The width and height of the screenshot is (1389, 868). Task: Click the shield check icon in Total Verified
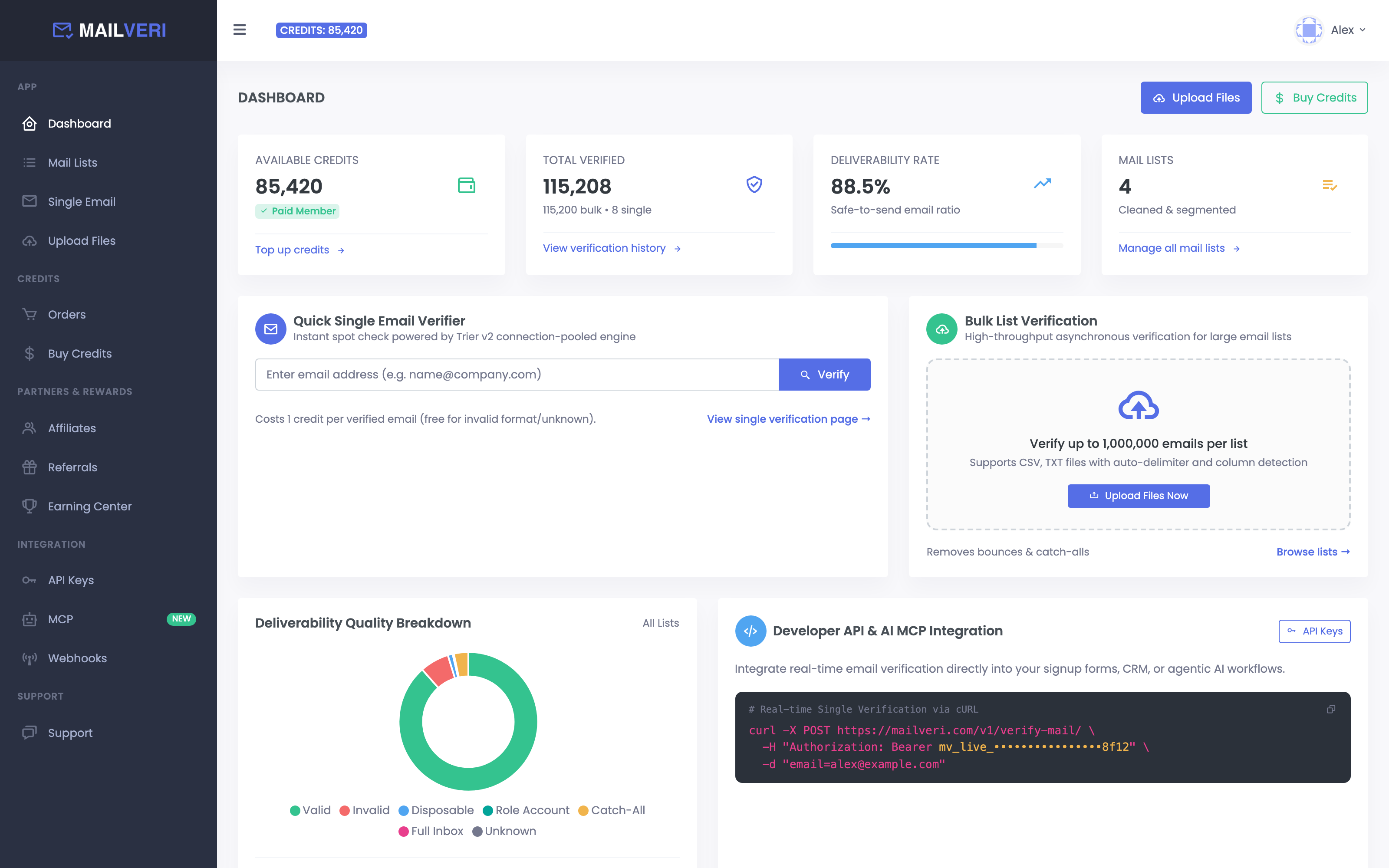click(754, 184)
